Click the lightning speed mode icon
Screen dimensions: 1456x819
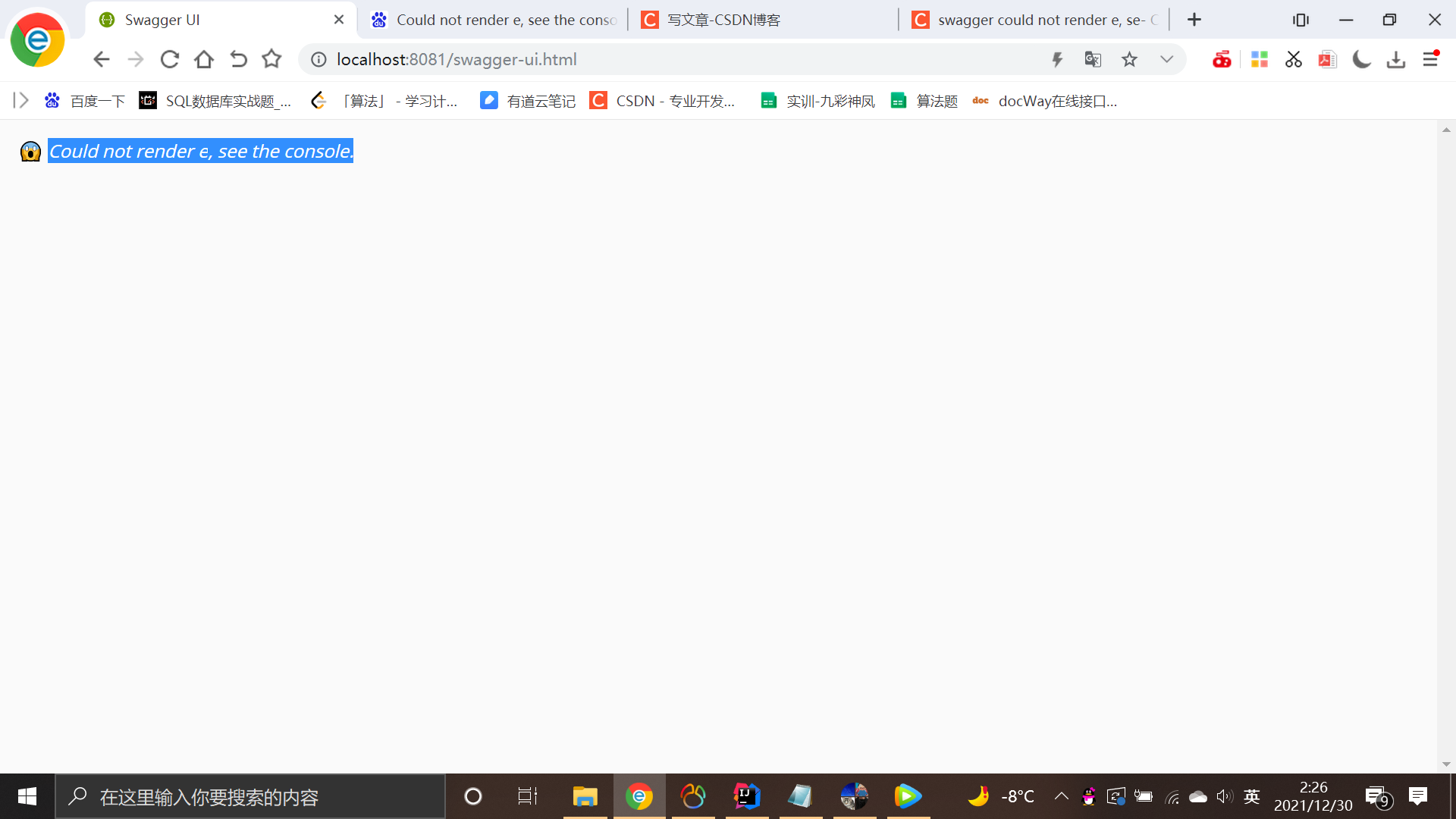[1057, 59]
